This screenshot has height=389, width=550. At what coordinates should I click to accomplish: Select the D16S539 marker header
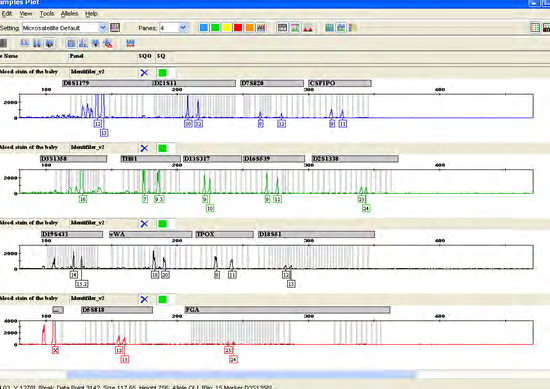pyautogui.click(x=274, y=159)
